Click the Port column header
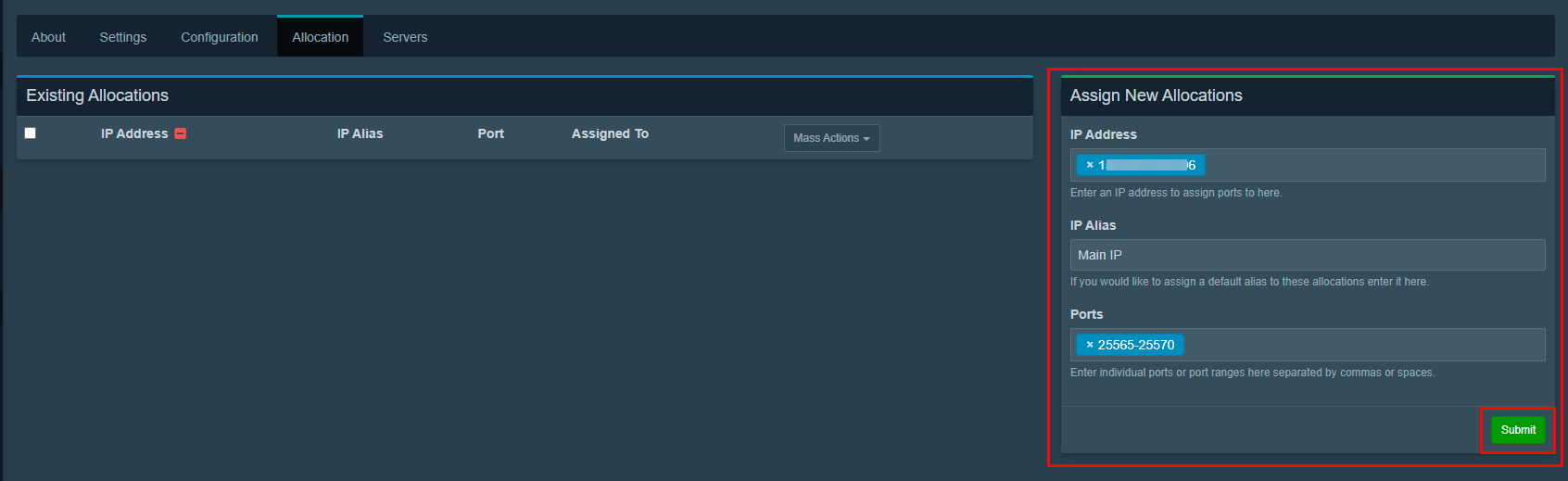Viewport: 1568px width, 481px height. [x=490, y=133]
